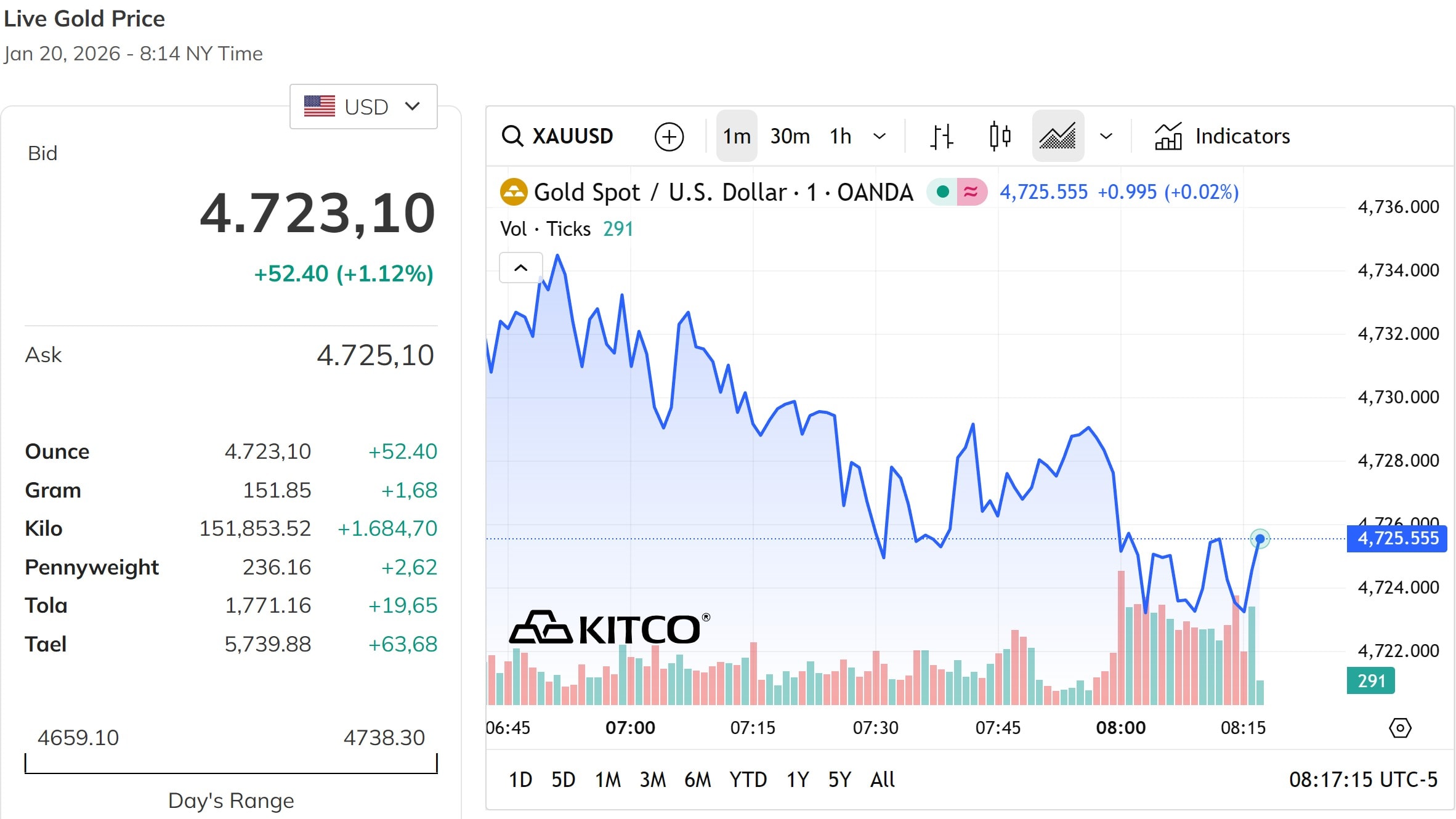This screenshot has height=819, width=1456.
Task: Open the USD currency dropdown
Action: click(x=411, y=105)
